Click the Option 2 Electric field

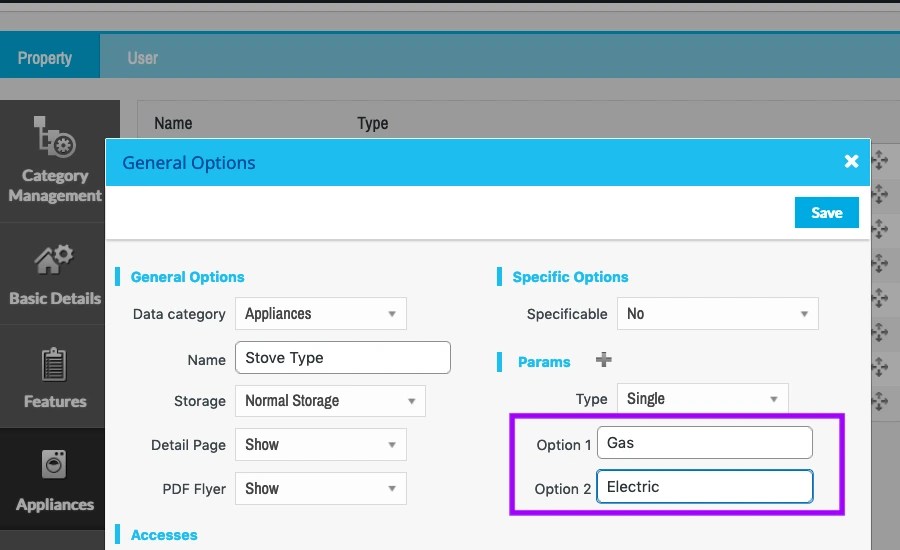click(x=704, y=488)
